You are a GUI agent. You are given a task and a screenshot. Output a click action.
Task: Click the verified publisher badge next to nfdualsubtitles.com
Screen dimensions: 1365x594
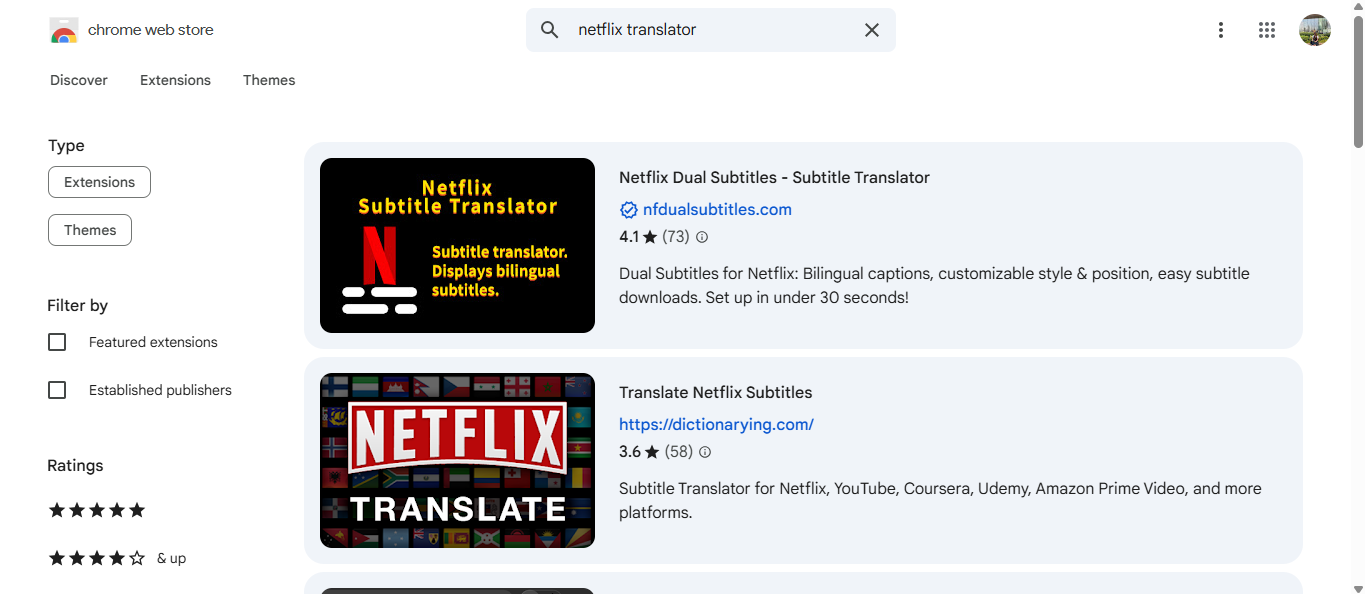point(628,209)
